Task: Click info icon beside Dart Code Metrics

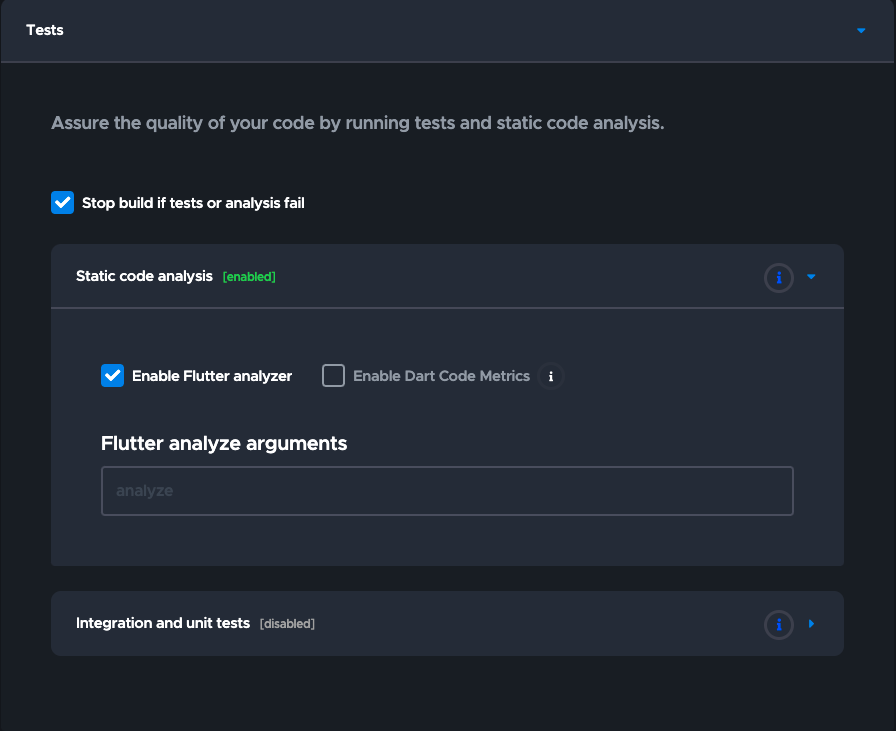Action: [551, 376]
